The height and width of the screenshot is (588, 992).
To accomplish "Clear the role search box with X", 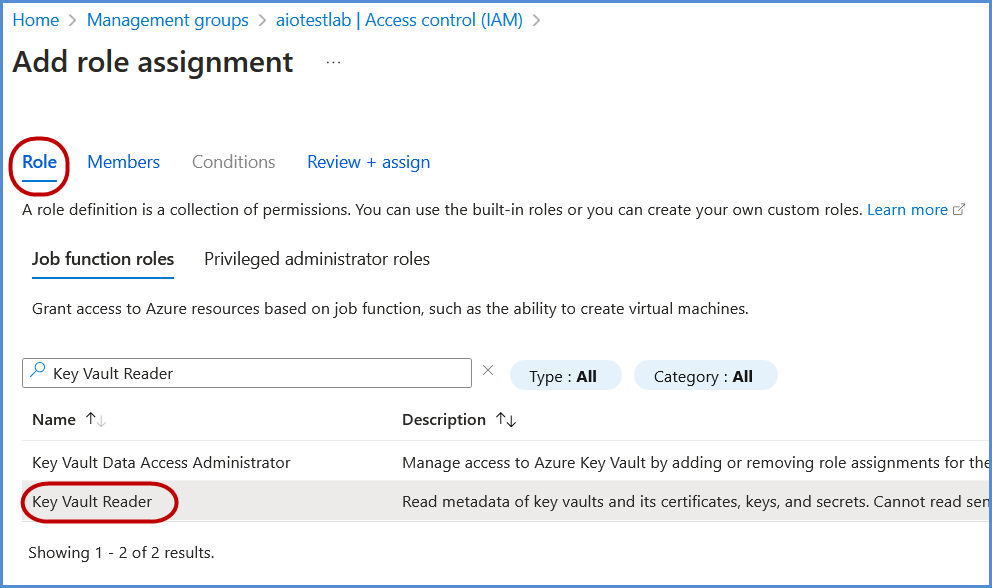I will coord(488,371).
